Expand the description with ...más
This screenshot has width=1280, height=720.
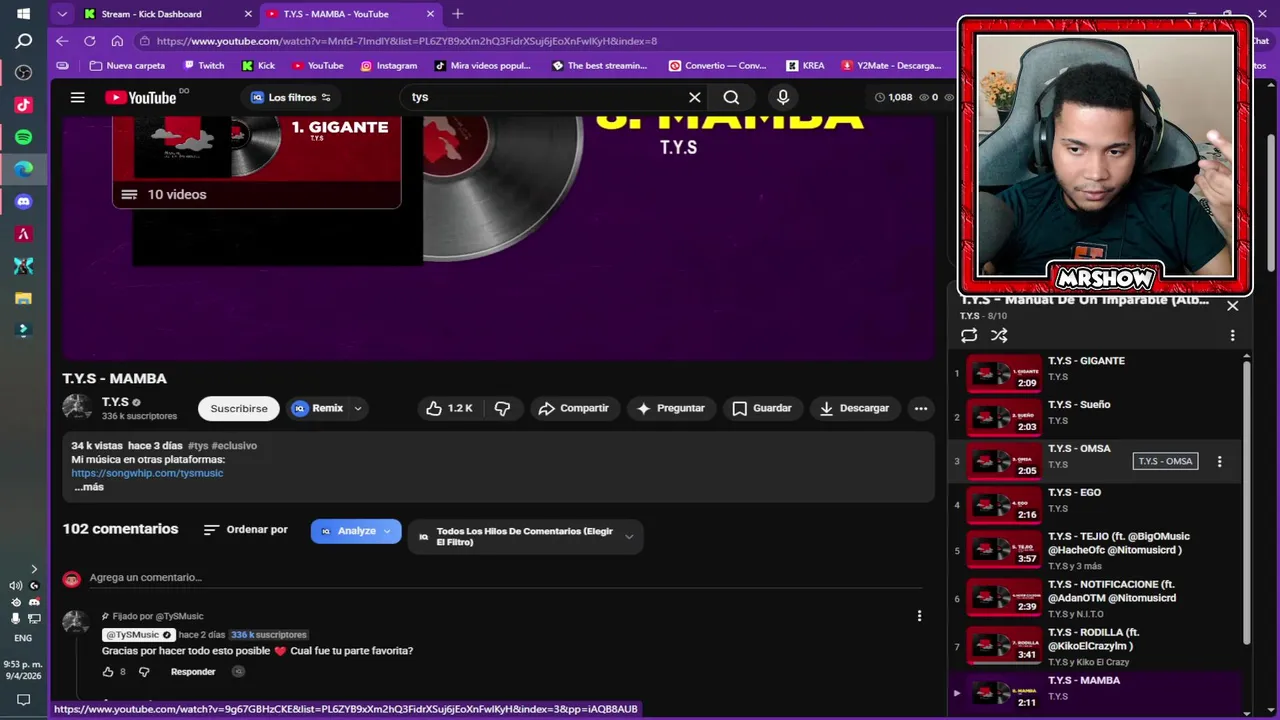(89, 487)
